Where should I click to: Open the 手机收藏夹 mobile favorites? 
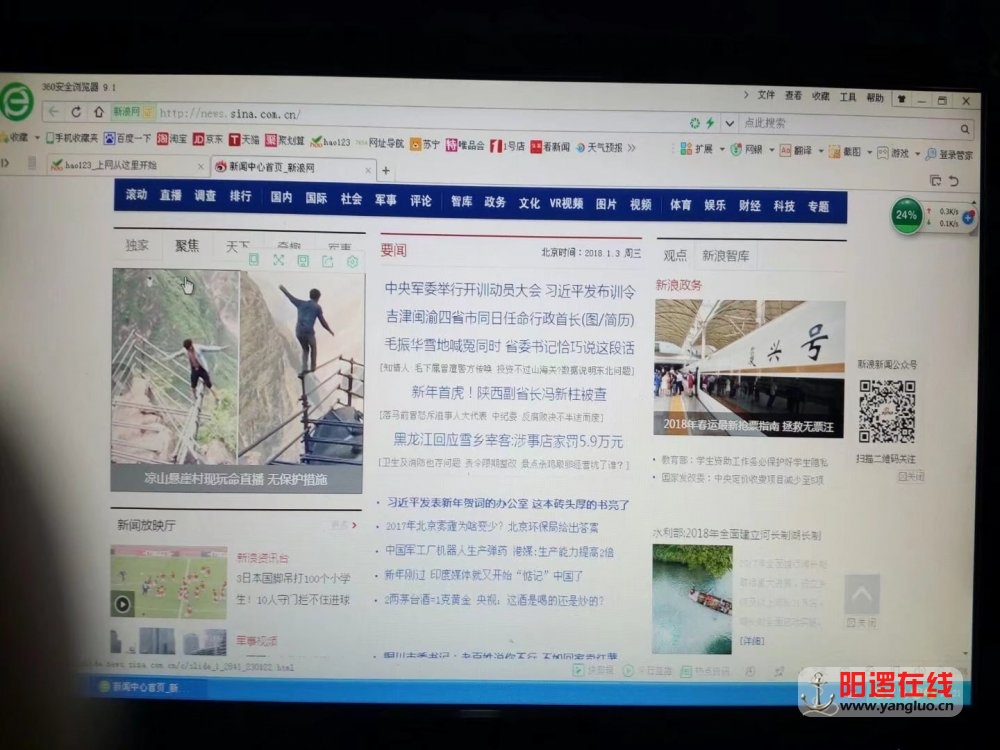coord(71,137)
